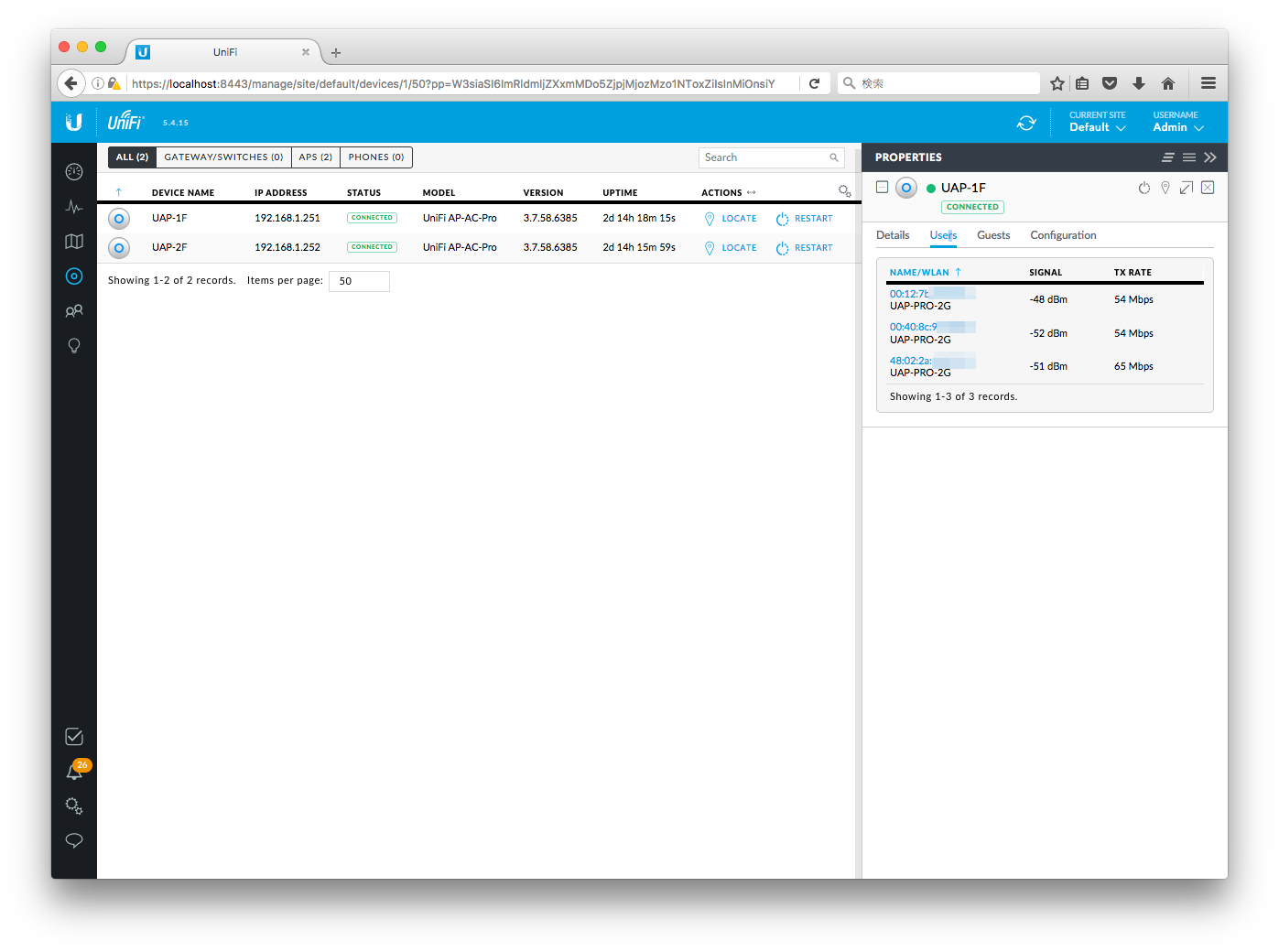The width and height of the screenshot is (1279, 952).
Task: Switch properties panel to compact list view
Action: (1168, 157)
